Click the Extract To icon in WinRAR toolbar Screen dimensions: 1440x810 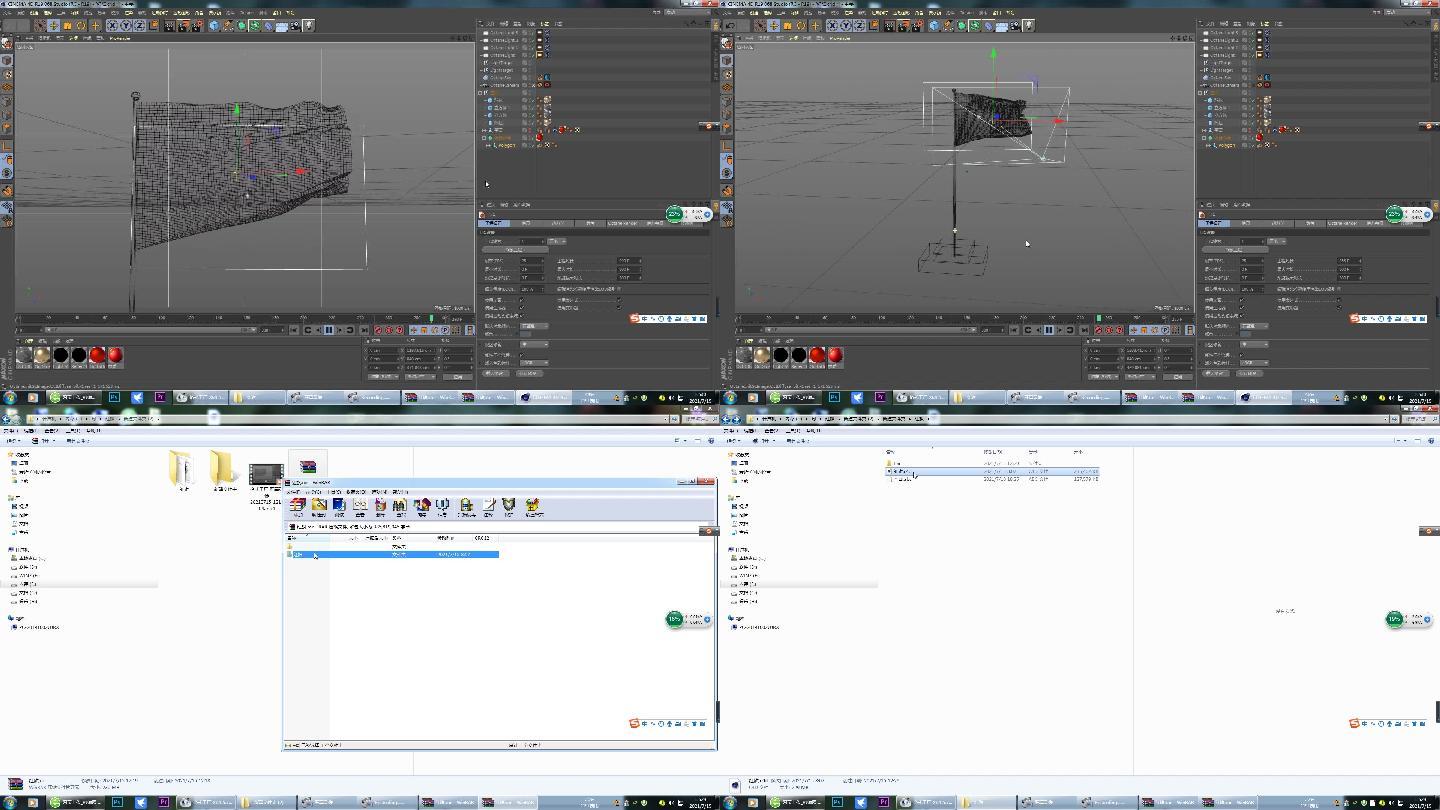319,506
